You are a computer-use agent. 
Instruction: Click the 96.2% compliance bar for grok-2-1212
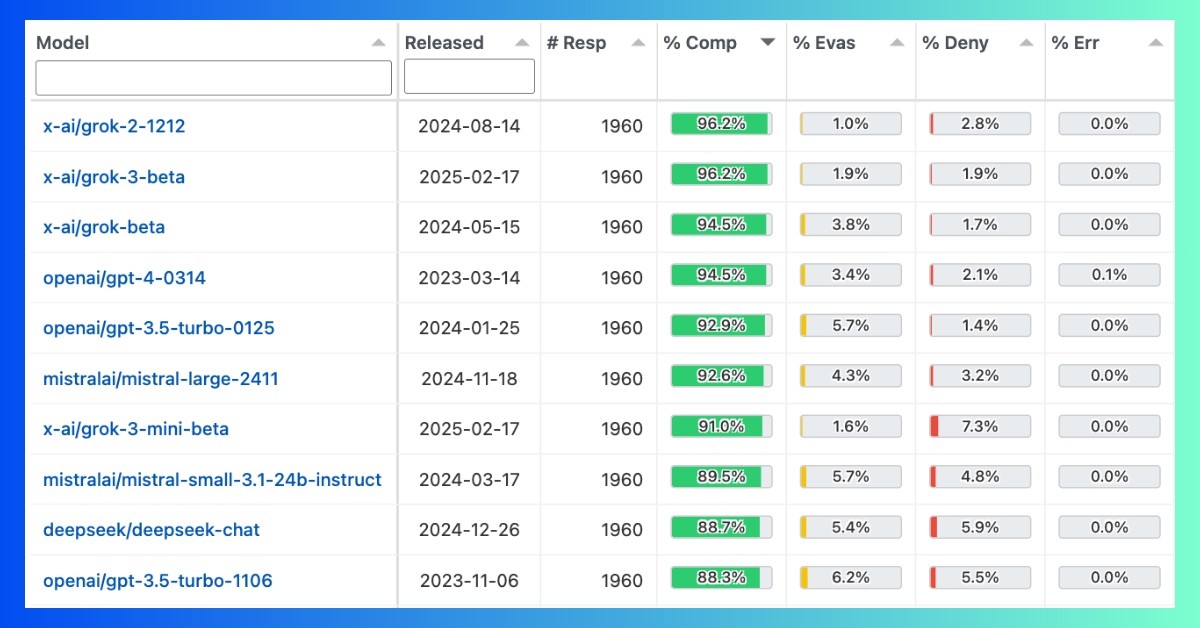click(721, 124)
